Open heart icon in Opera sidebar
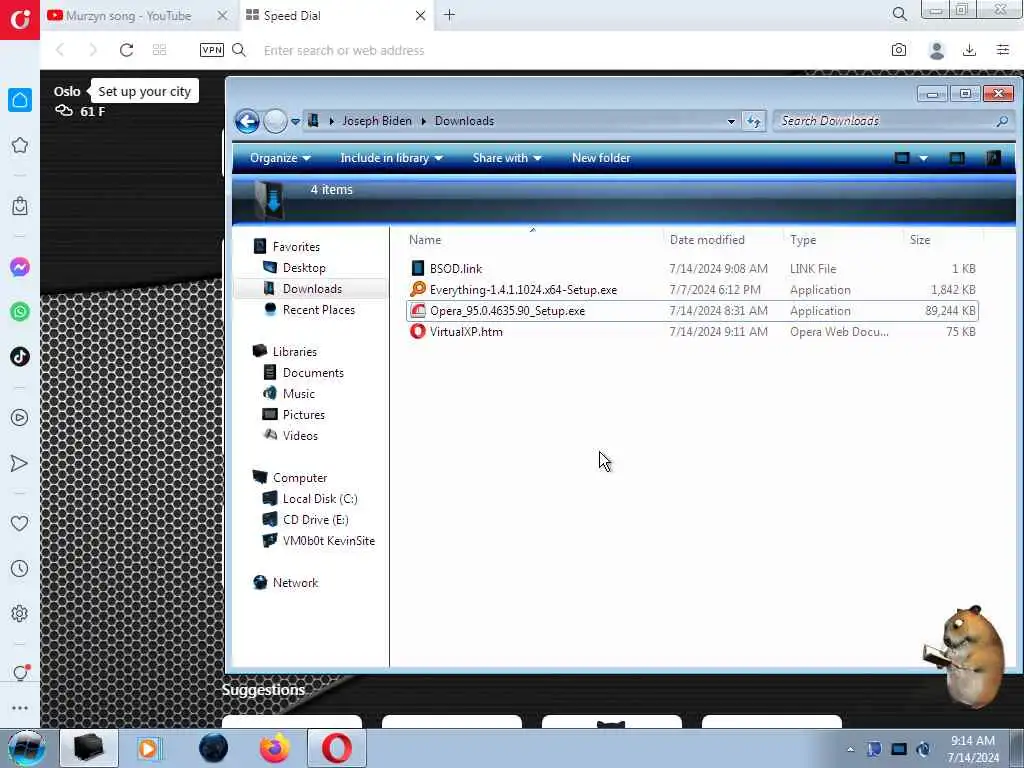This screenshot has width=1024, height=768. click(x=20, y=523)
